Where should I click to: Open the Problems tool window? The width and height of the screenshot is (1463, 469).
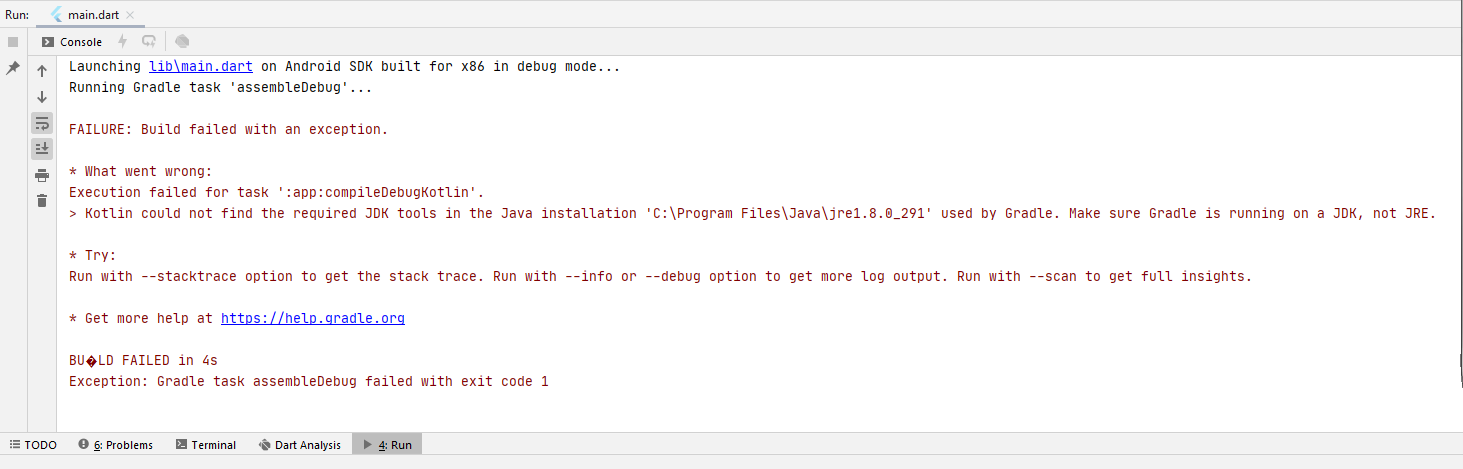[115, 445]
